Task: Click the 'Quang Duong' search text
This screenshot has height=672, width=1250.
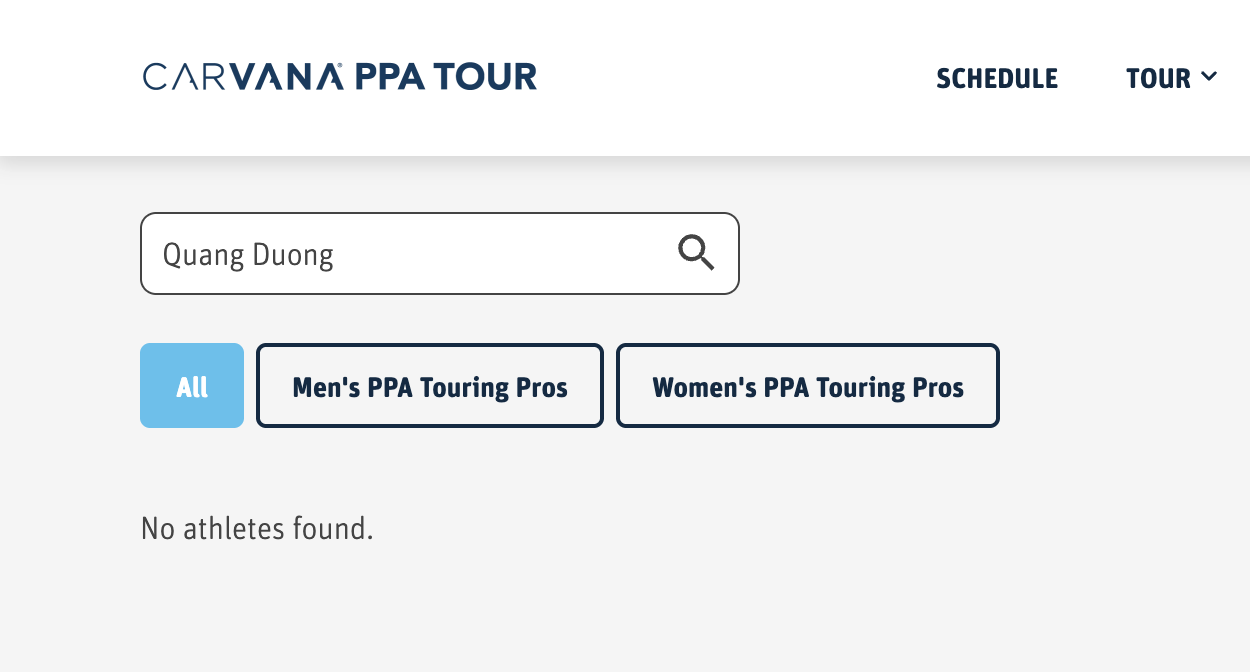Action: (x=248, y=255)
